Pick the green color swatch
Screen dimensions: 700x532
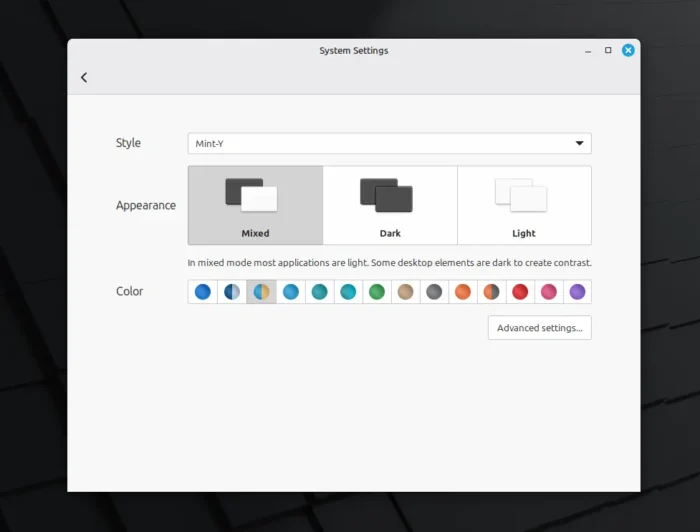pos(377,292)
